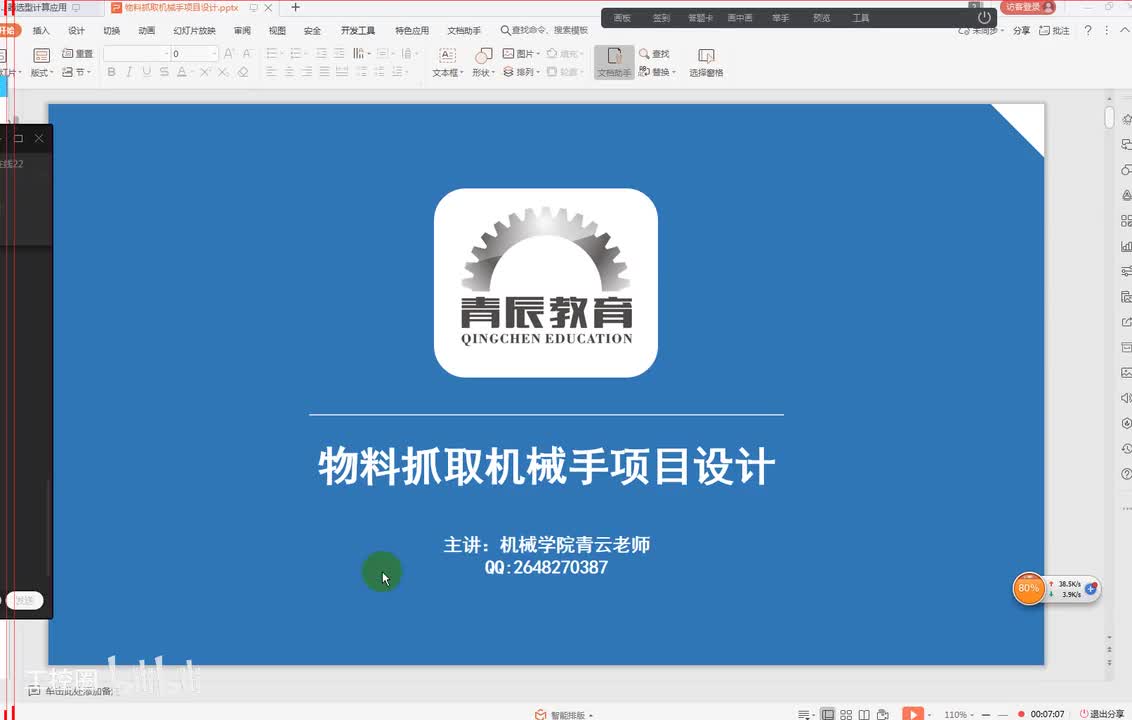Click the zoom out minus in status bar
Image resolution: width=1132 pixels, height=720 pixels.
[x=986, y=714]
